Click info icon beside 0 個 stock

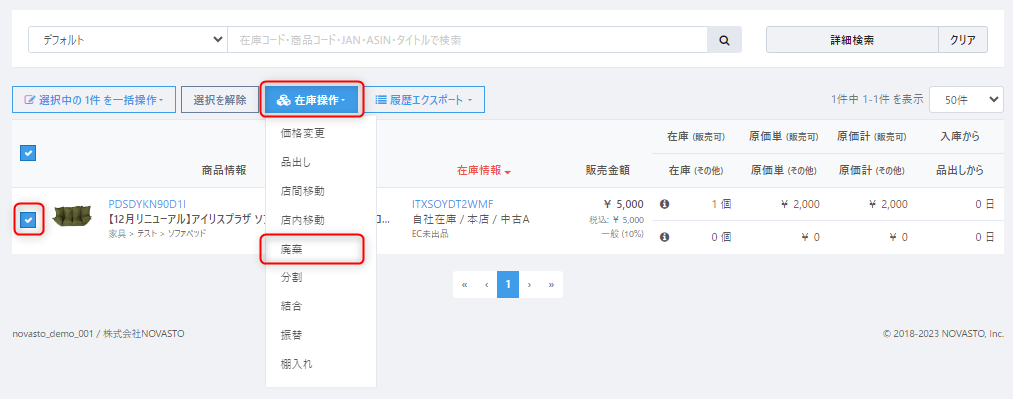click(x=664, y=237)
